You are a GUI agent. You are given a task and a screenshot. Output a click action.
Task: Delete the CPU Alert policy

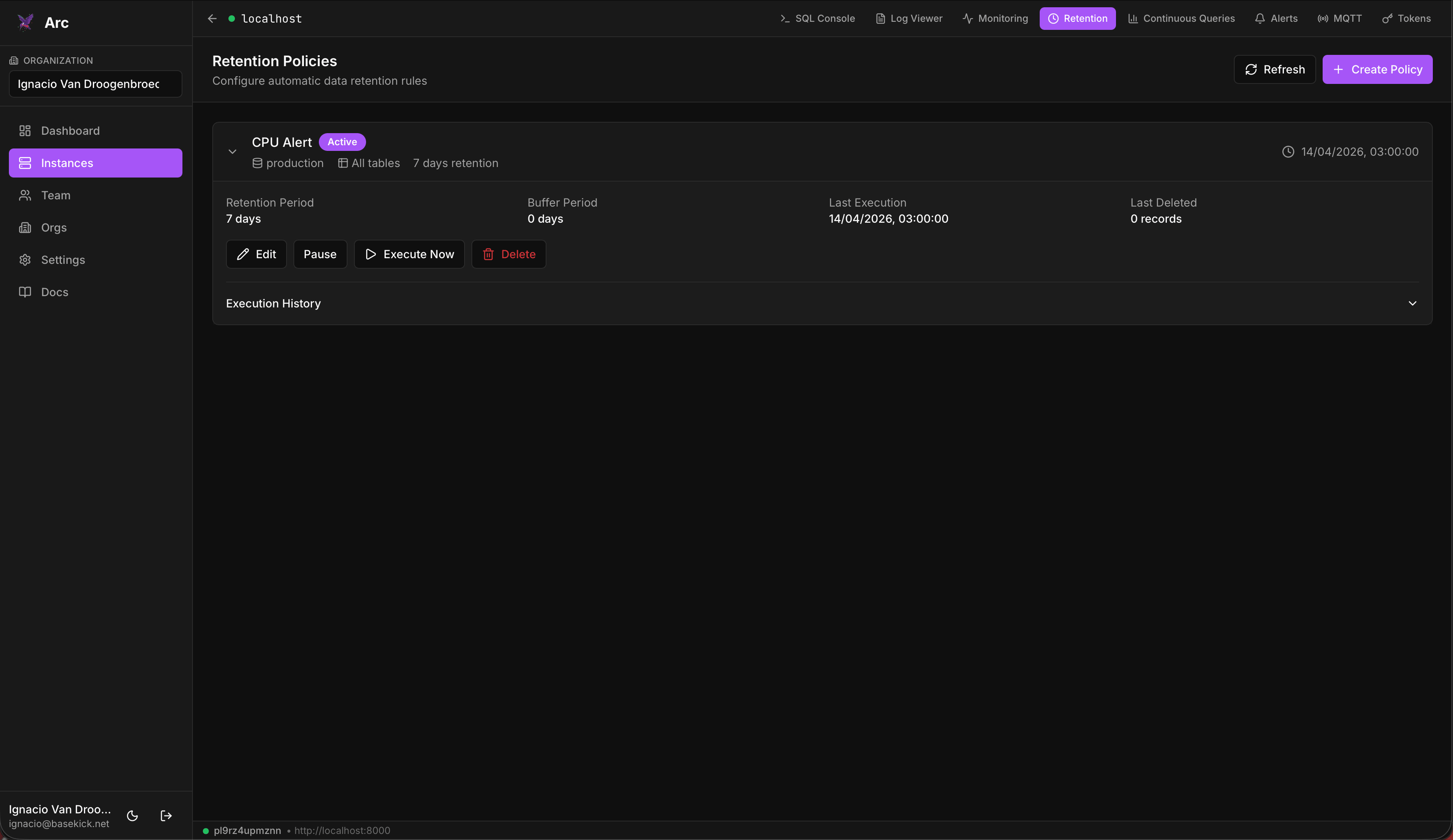click(509, 254)
